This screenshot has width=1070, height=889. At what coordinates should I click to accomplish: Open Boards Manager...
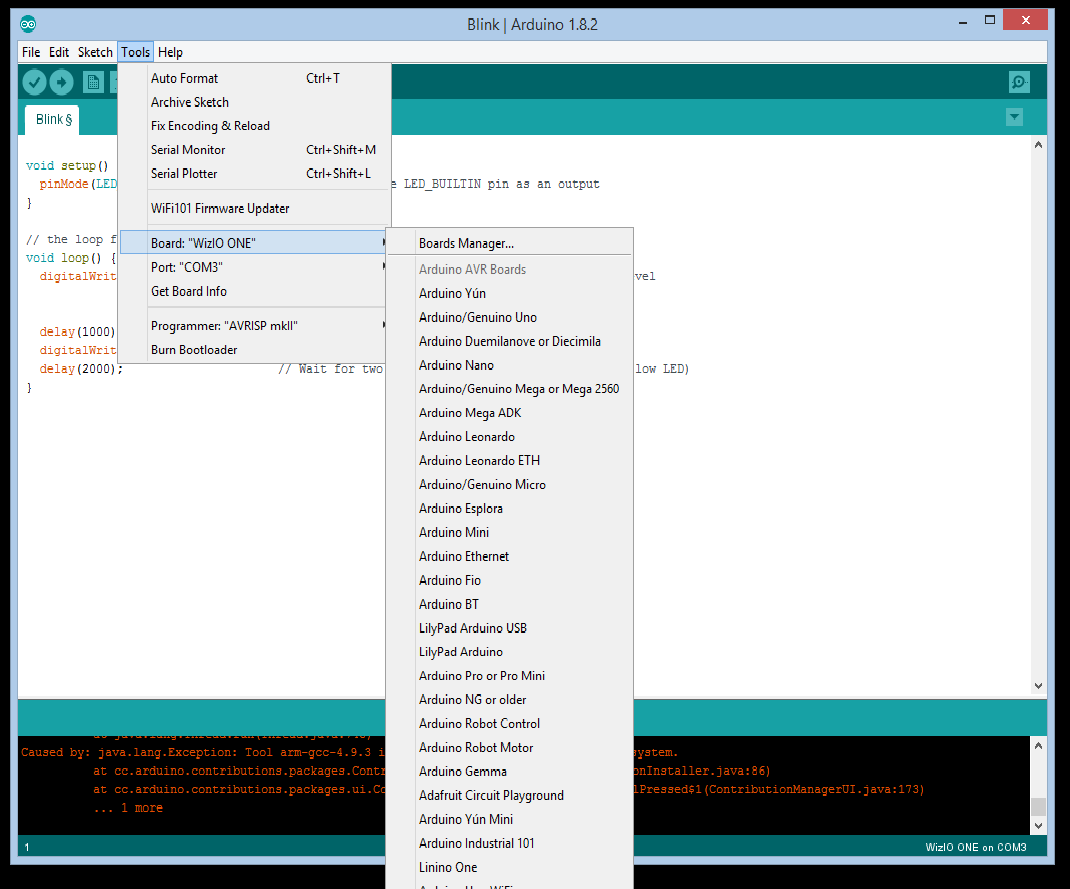coord(509,244)
